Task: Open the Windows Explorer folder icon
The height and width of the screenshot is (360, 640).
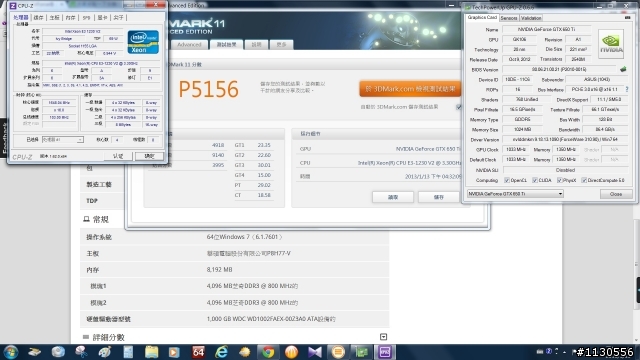Action: click(151, 352)
